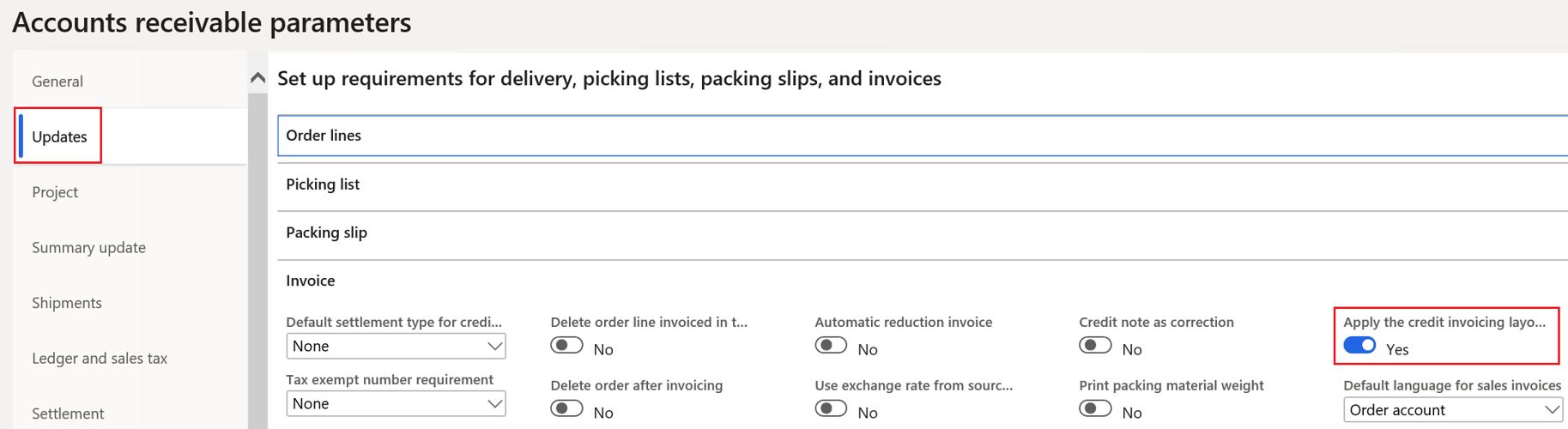Screen dimensions: 1568x429
Task: Disable Apply the credit invoicing layout toggle
Action: [x=1359, y=345]
